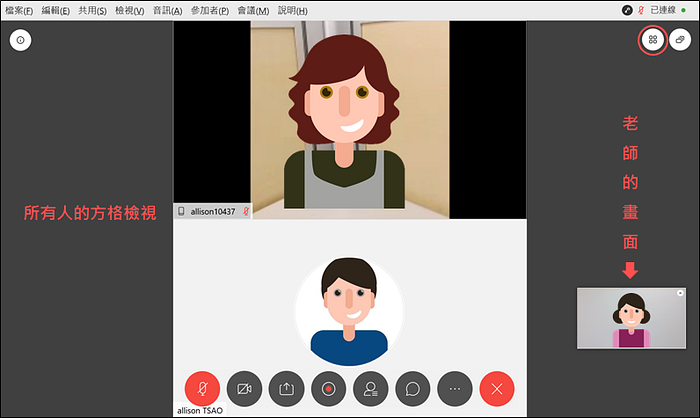Click the grid view layout icon
The height and width of the screenshot is (418, 700).
tap(653, 40)
